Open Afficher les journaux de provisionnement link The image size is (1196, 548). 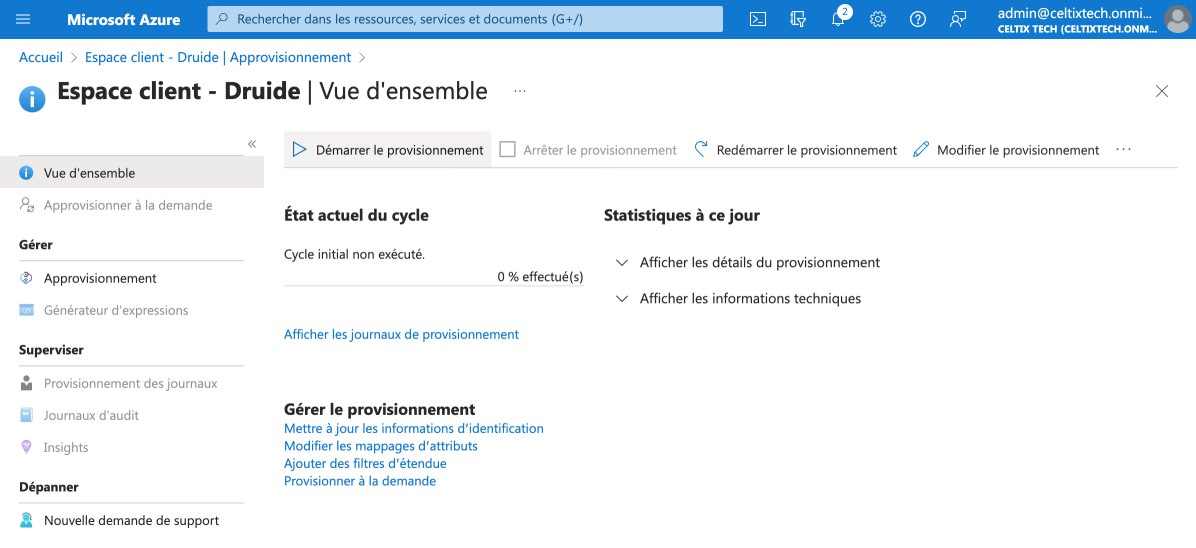click(x=401, y=334)
